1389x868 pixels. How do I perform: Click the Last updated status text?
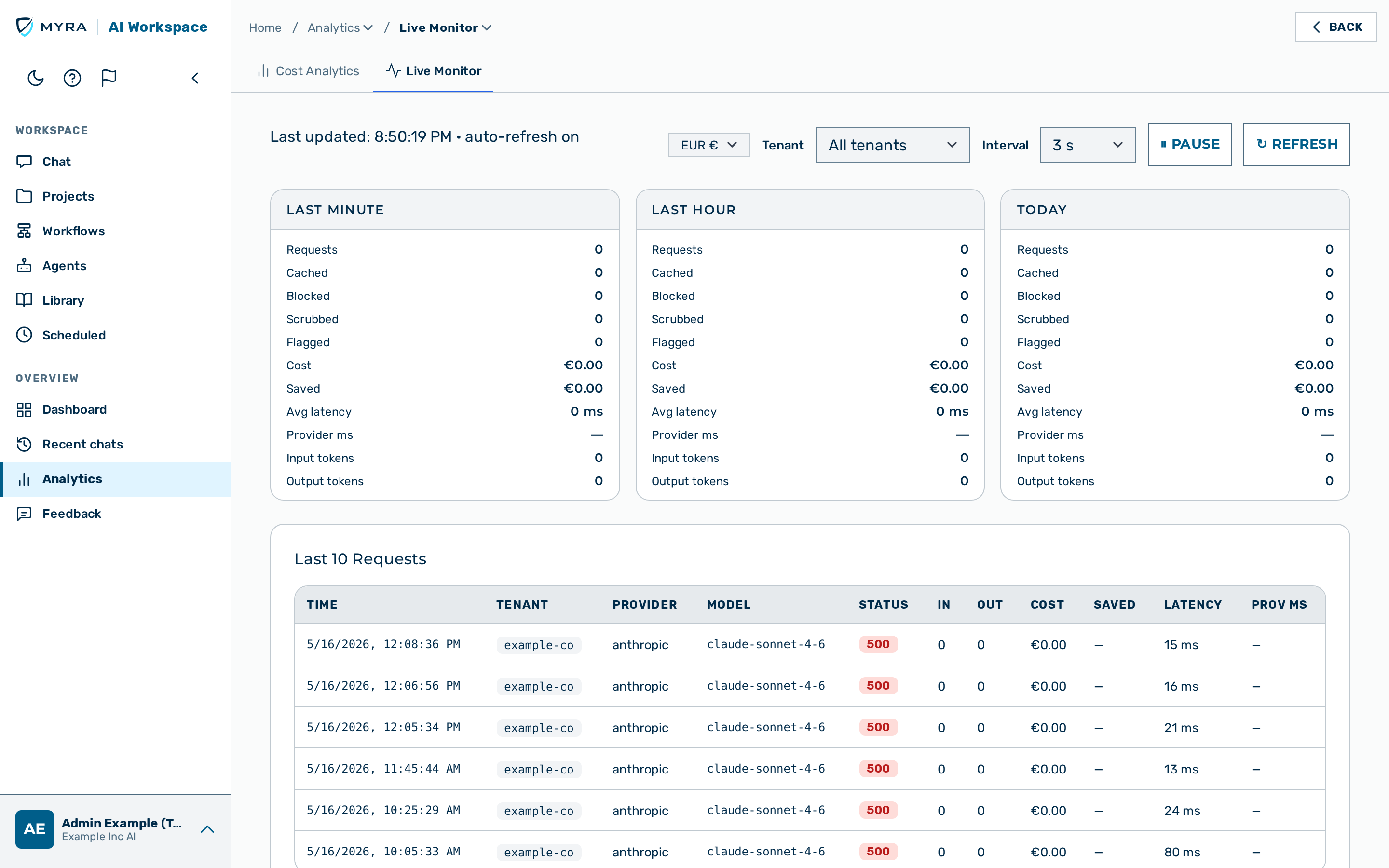click(424, 136)
